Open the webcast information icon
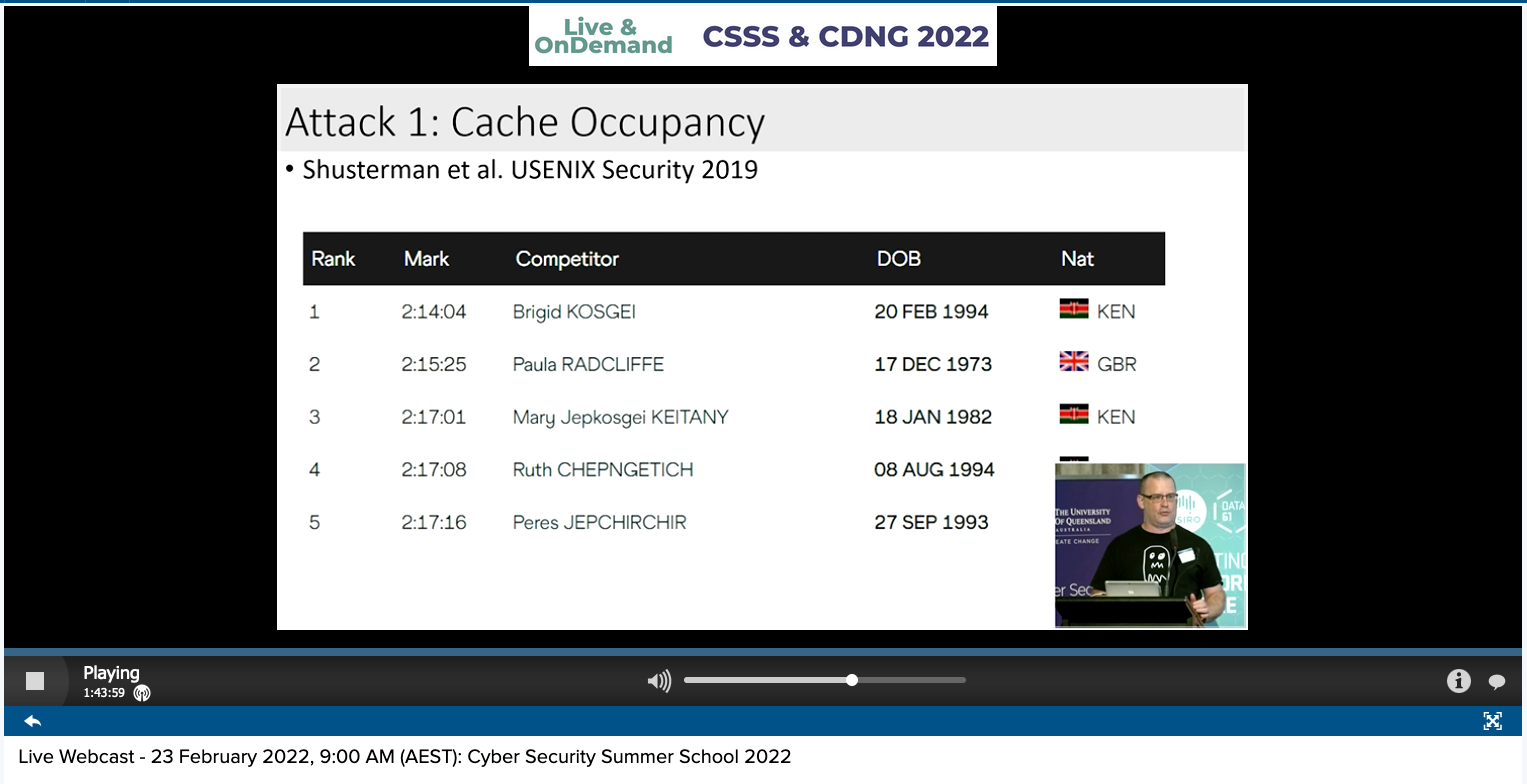Screen dimensions: 1527x784 1458,681
